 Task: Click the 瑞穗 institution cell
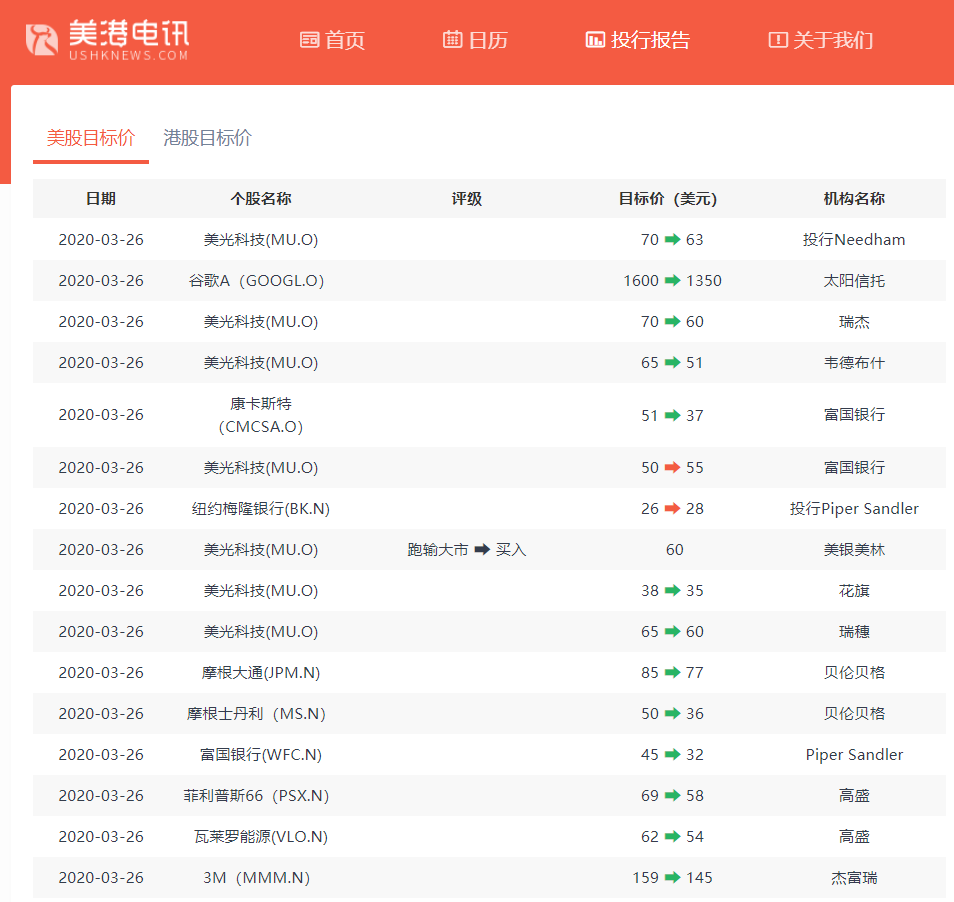[x=854, y=632]
